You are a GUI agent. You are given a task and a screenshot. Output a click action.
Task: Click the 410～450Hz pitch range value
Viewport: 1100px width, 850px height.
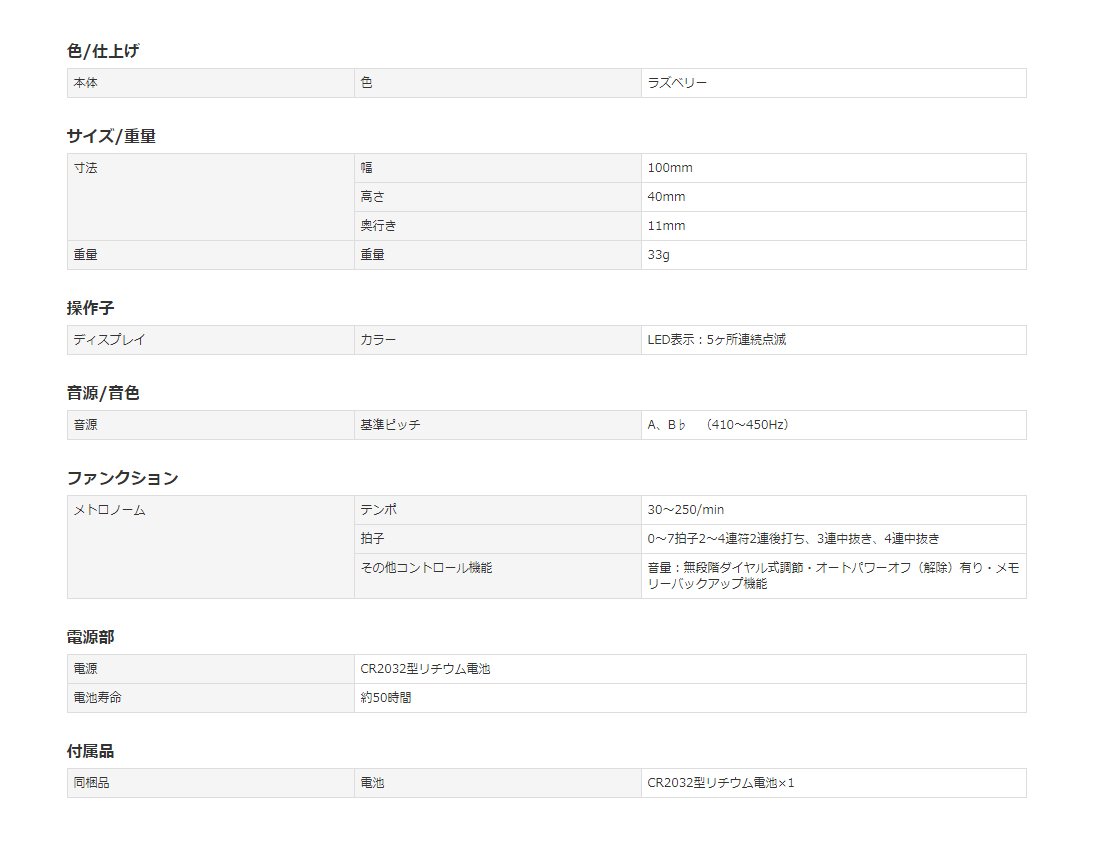pos(747,425)
